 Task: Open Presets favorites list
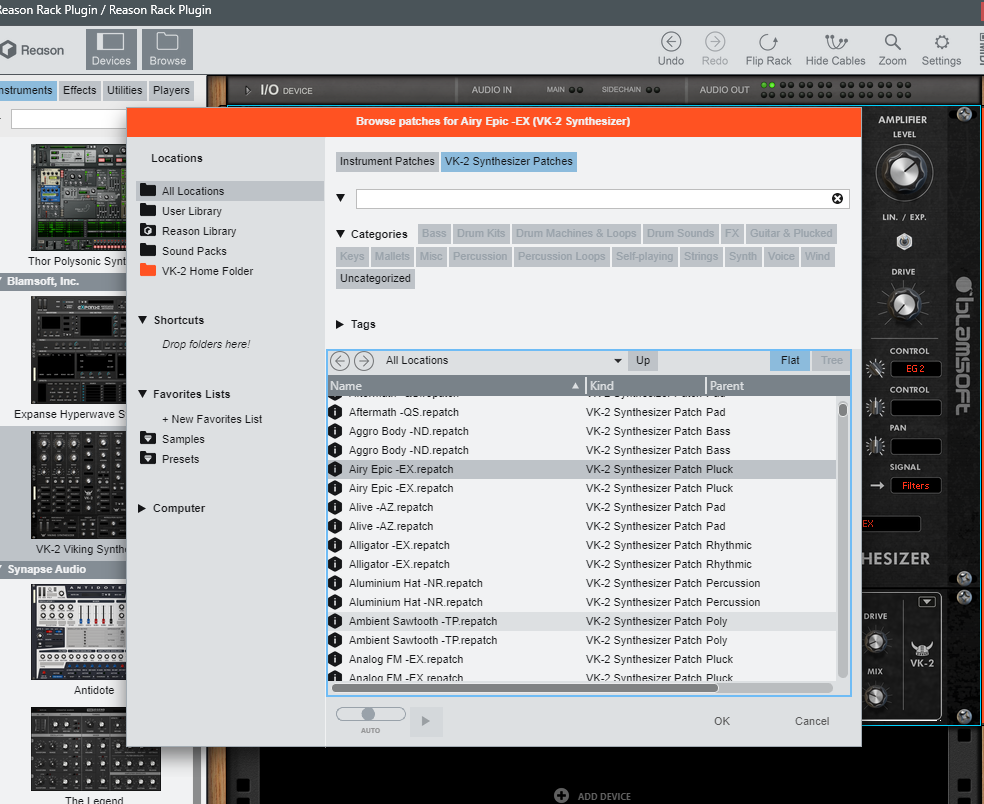point(180,459)
